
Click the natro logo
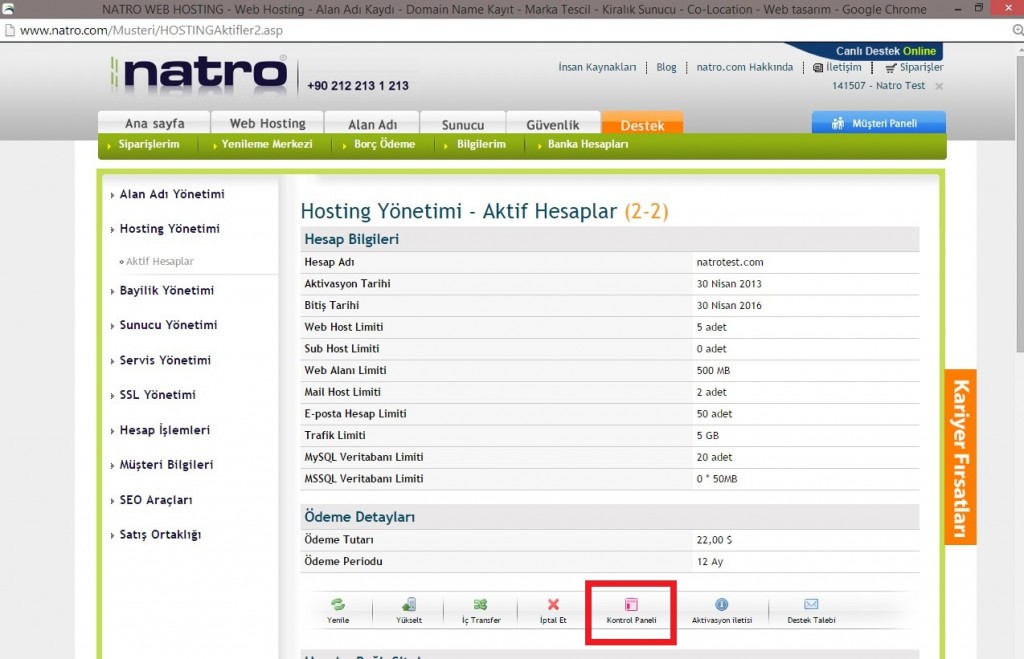[199, 73]
